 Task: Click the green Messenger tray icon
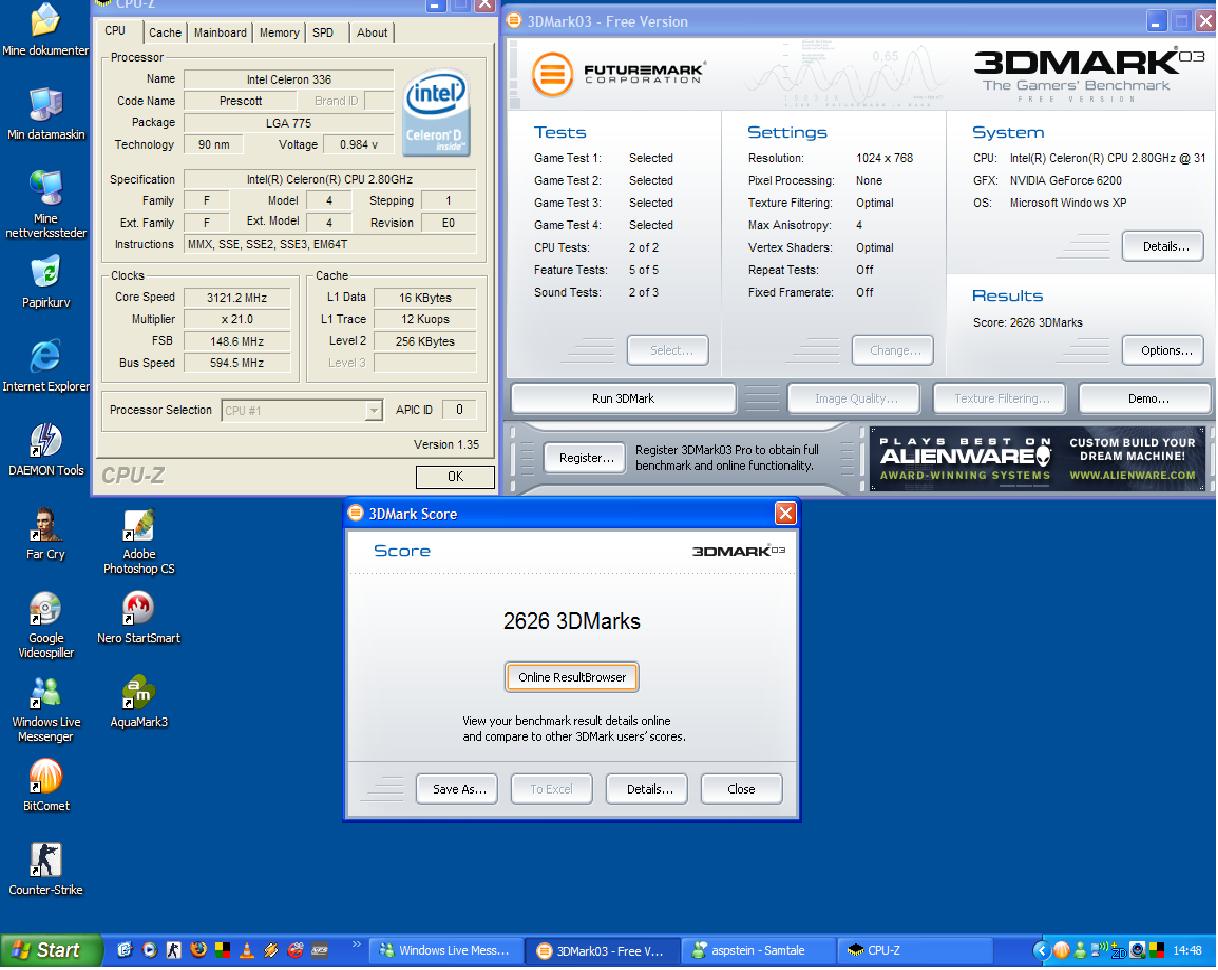(x=1080, y=950)
